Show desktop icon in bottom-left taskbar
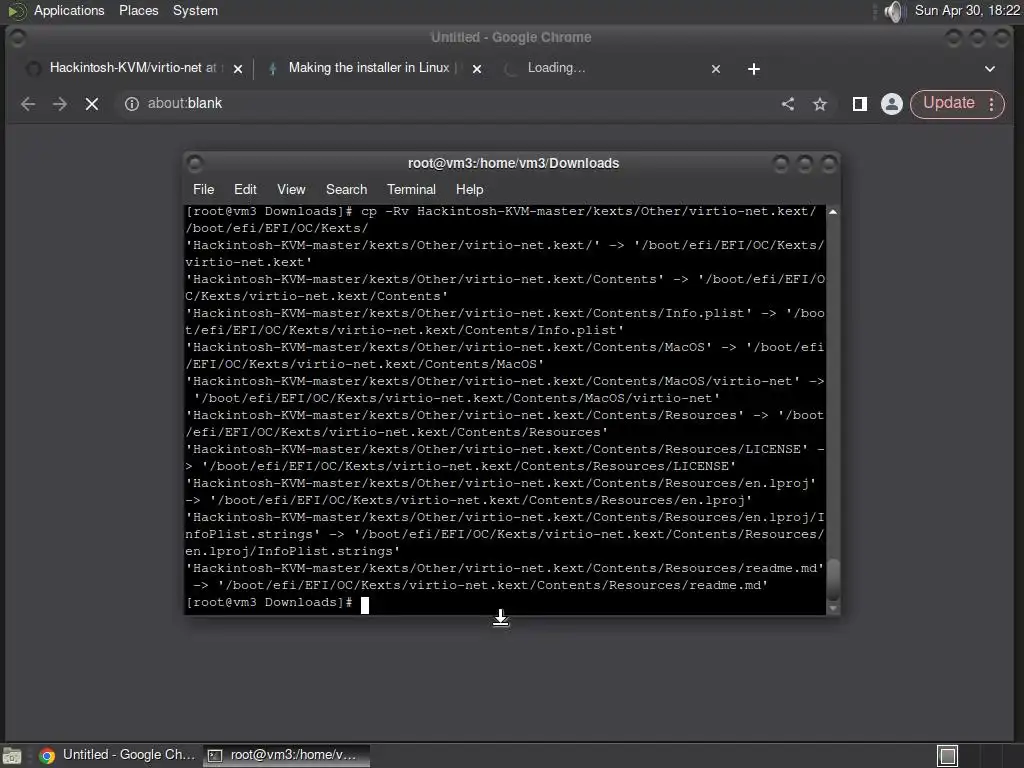This screenshot has width=1024, height=768. 12,756
